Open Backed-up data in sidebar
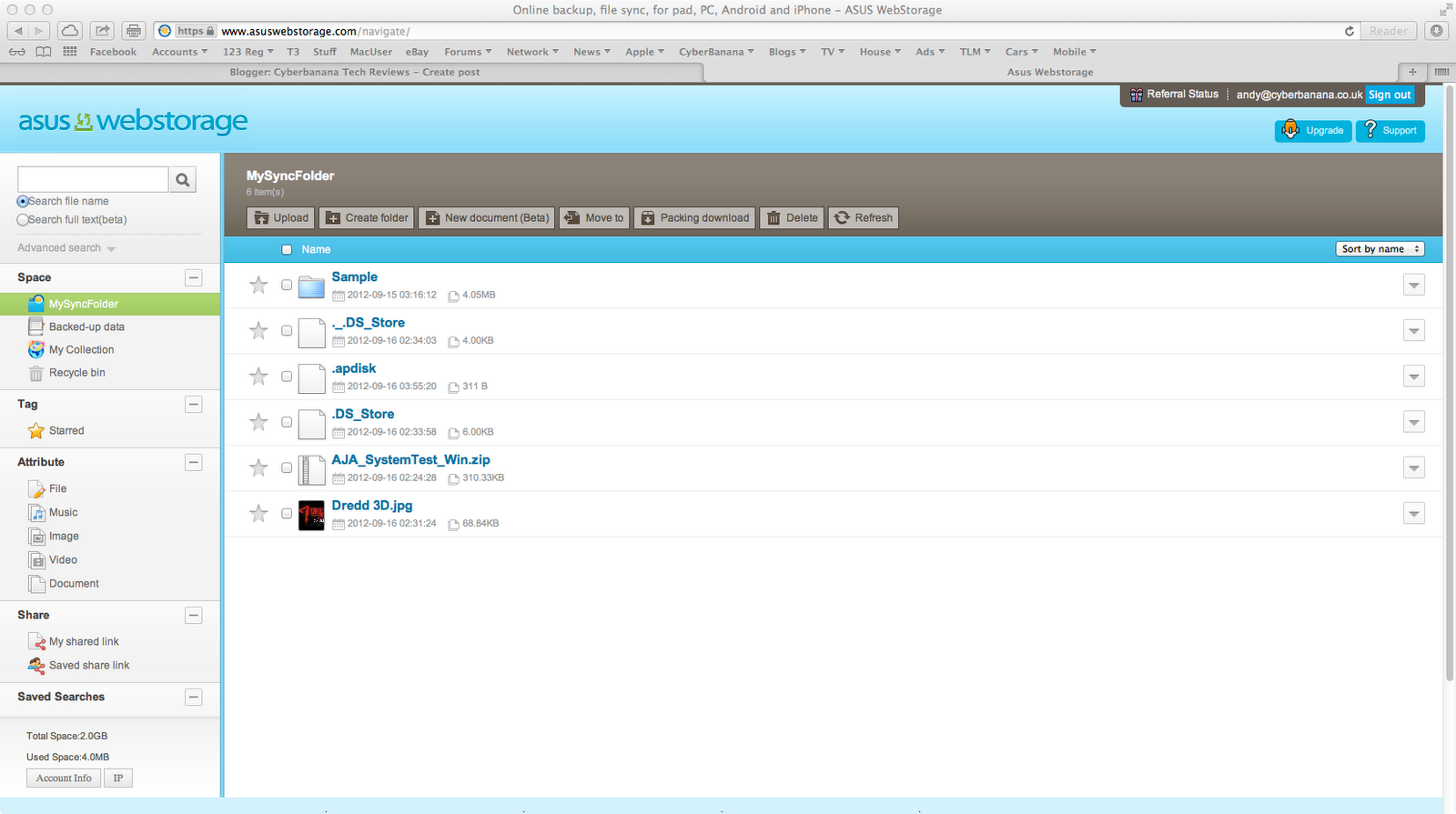 [86, 327]
